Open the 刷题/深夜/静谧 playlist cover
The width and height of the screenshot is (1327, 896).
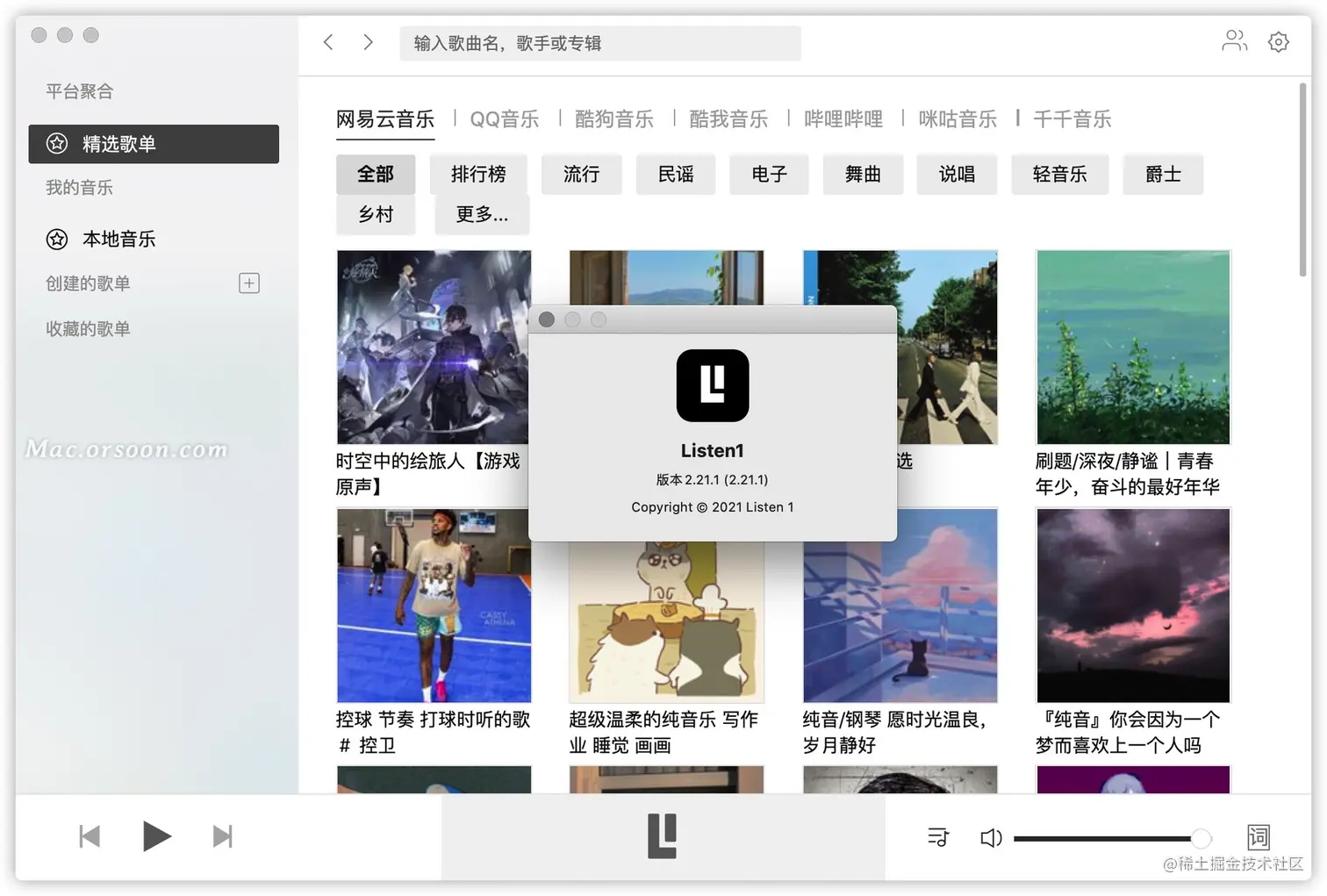coord(1133,348)
